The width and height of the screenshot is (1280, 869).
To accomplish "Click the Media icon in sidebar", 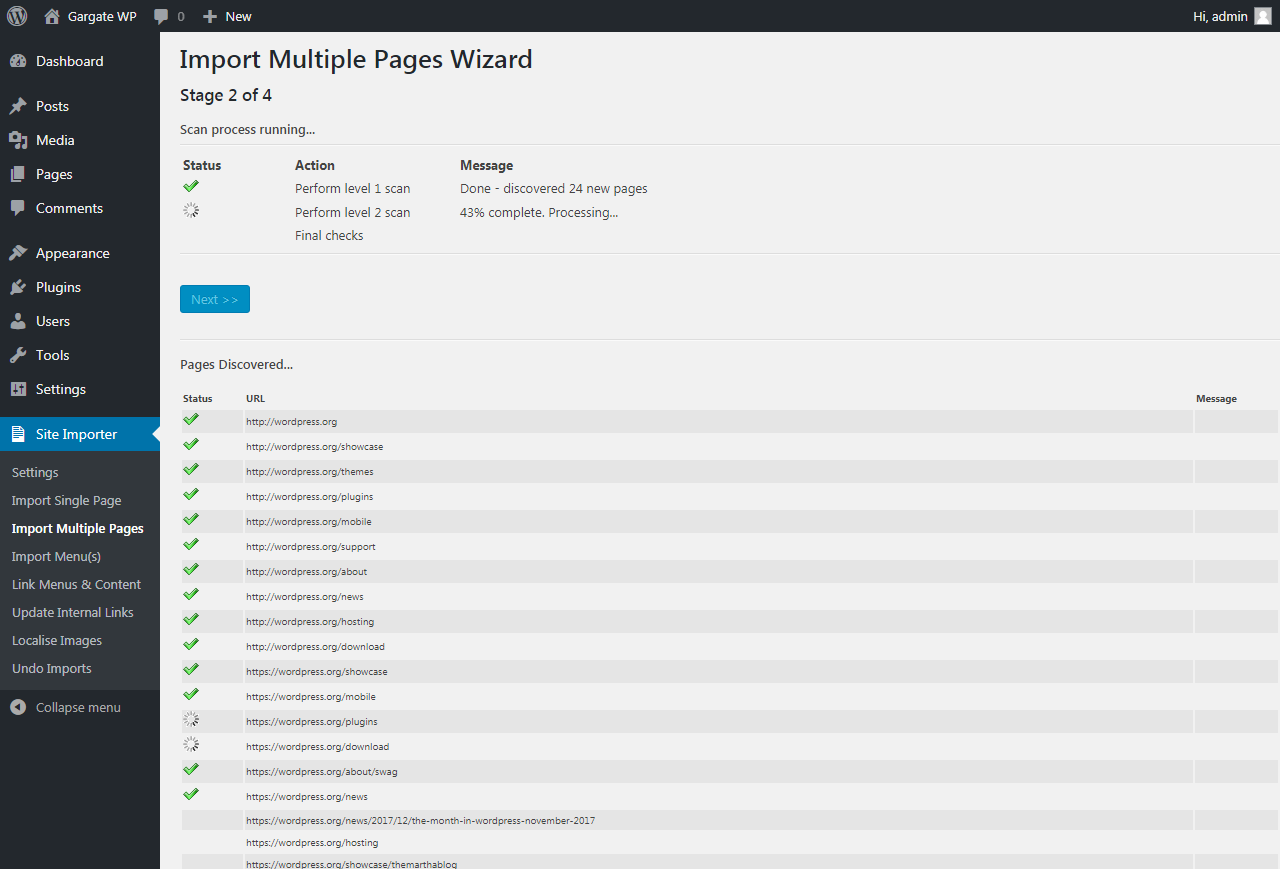I will [x=18, y=140].
